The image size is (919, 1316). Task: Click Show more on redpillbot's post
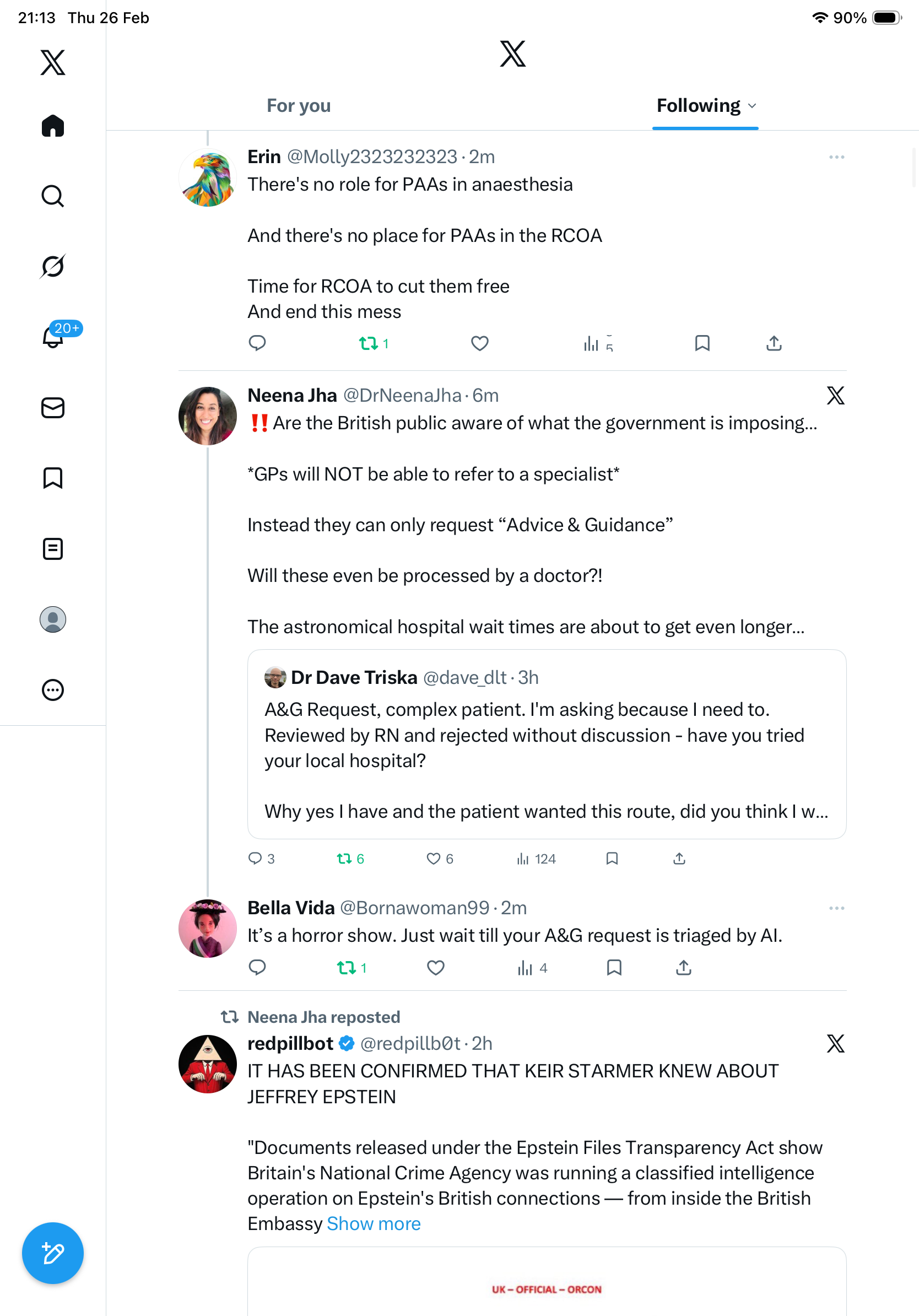tap(374, 1224)
